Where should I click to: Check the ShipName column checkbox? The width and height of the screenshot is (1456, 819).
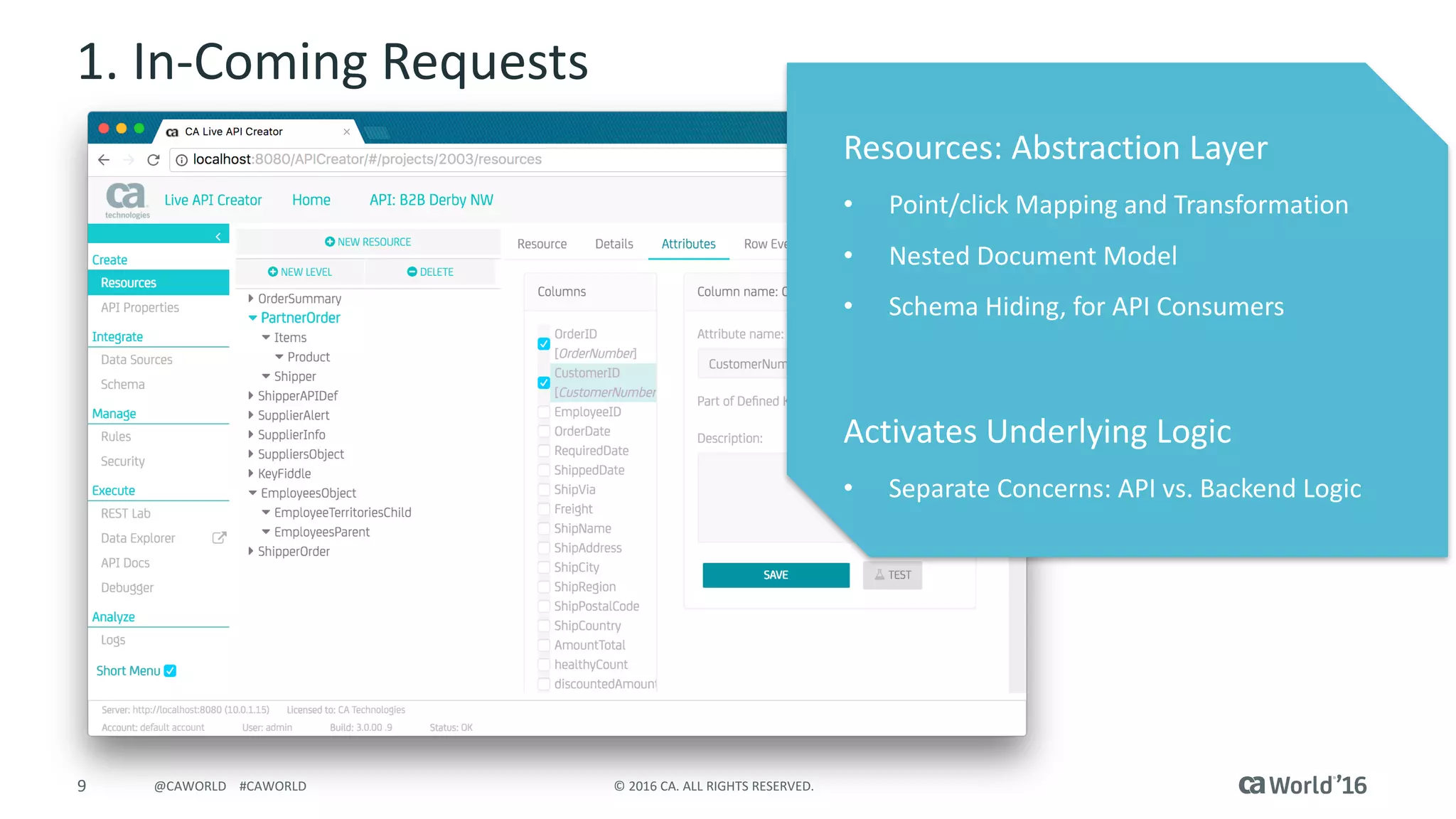(544, 528)
